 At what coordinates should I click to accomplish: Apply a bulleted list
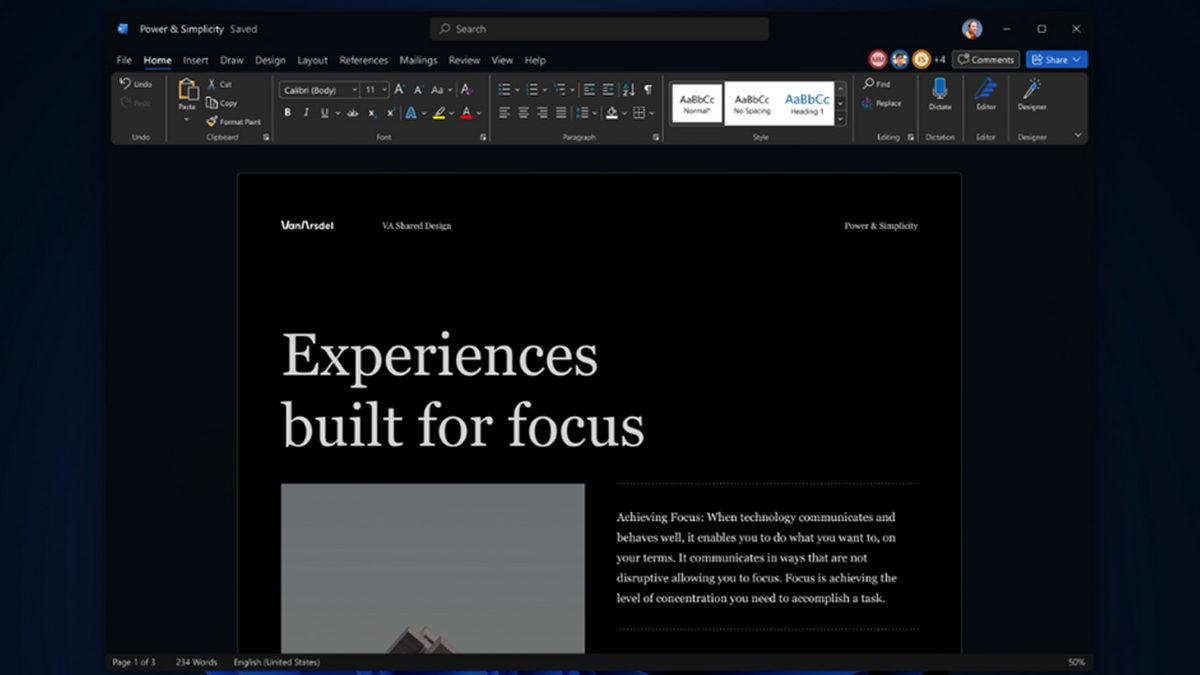[x=505, y=88]
